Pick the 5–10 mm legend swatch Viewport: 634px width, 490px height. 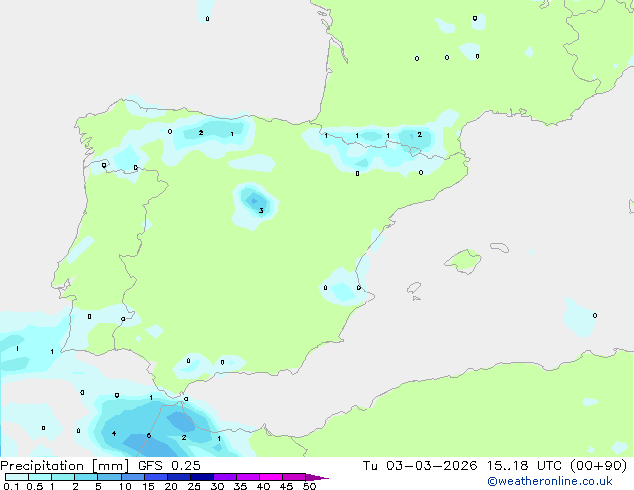(109, 477)
